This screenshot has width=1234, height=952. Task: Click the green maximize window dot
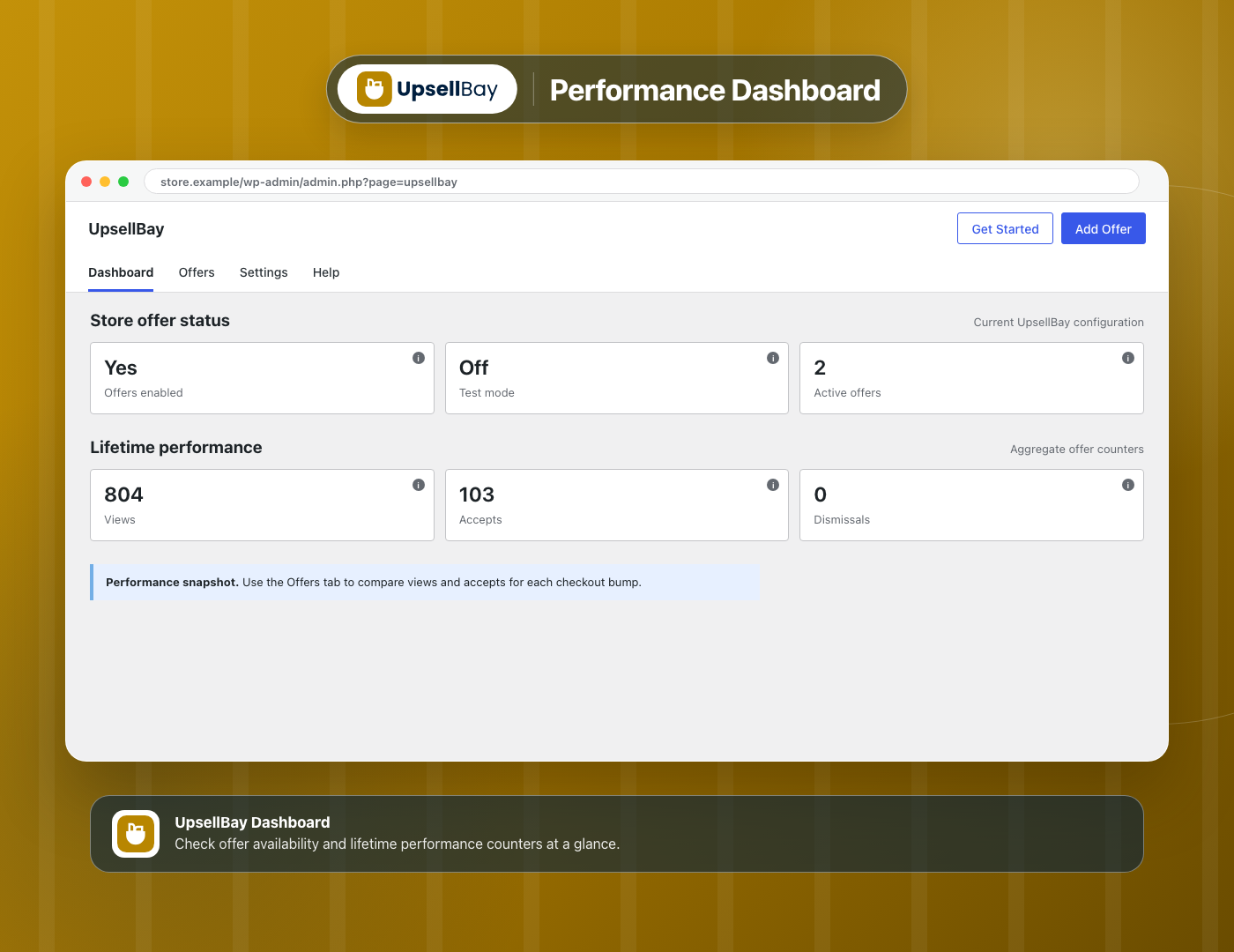point(123,182)
